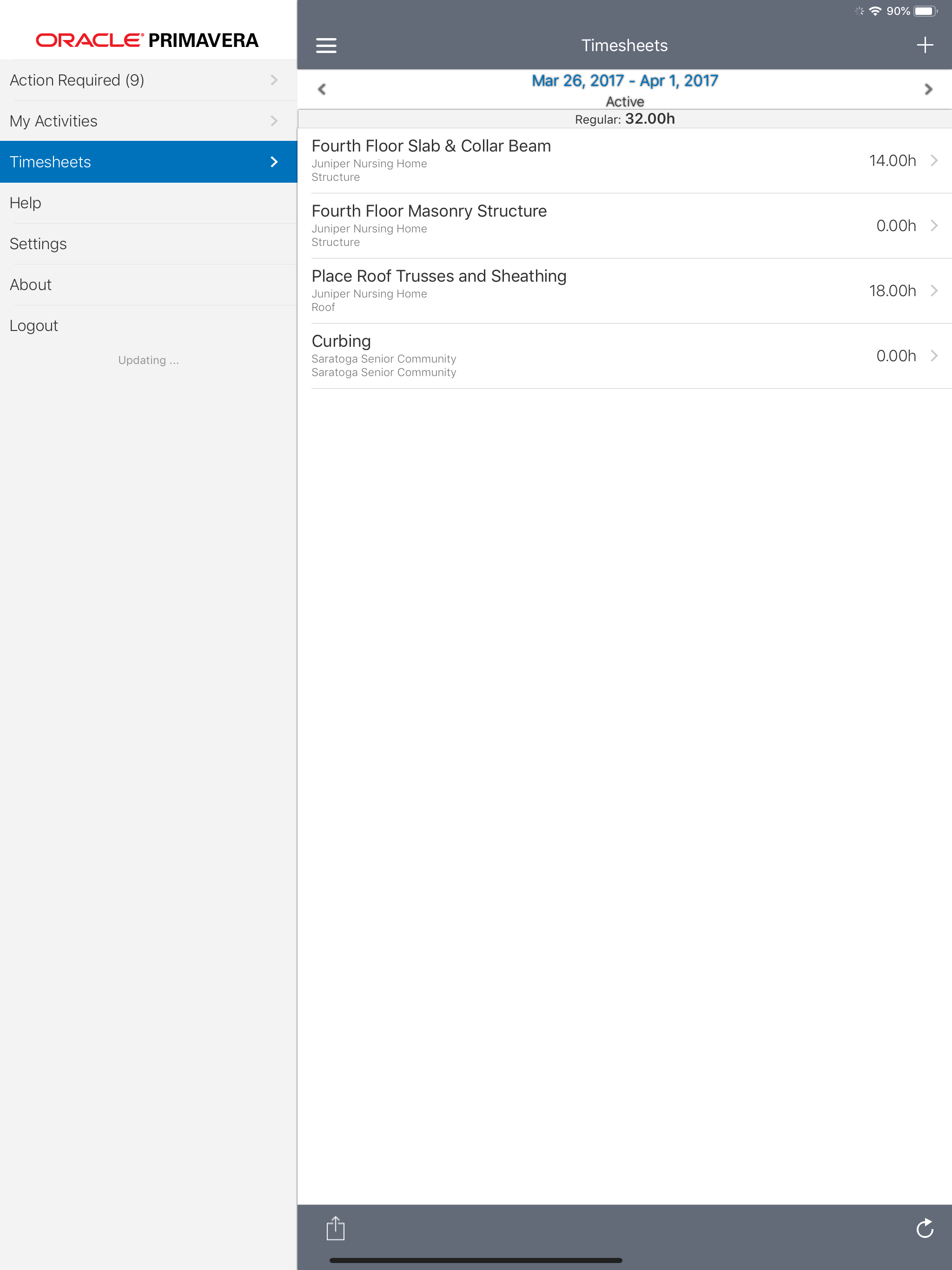Expand Timesheets sidebar chevron
The height and width of the screenshot is (1270, 952).
[x=274, y=162]
